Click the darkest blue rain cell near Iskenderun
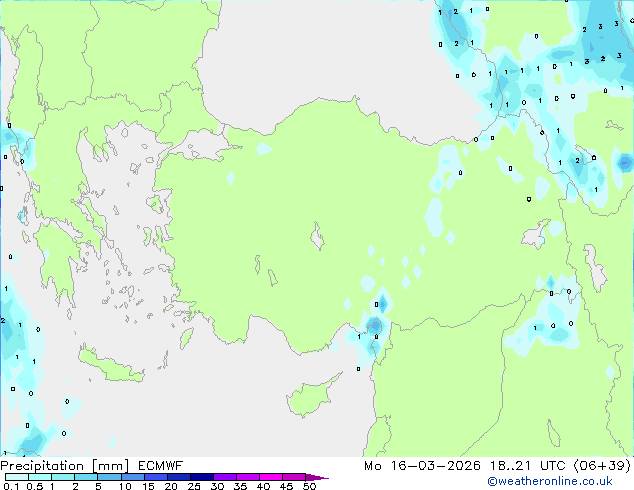The height and width of the screenshot is (490, 634). [374, 325]
